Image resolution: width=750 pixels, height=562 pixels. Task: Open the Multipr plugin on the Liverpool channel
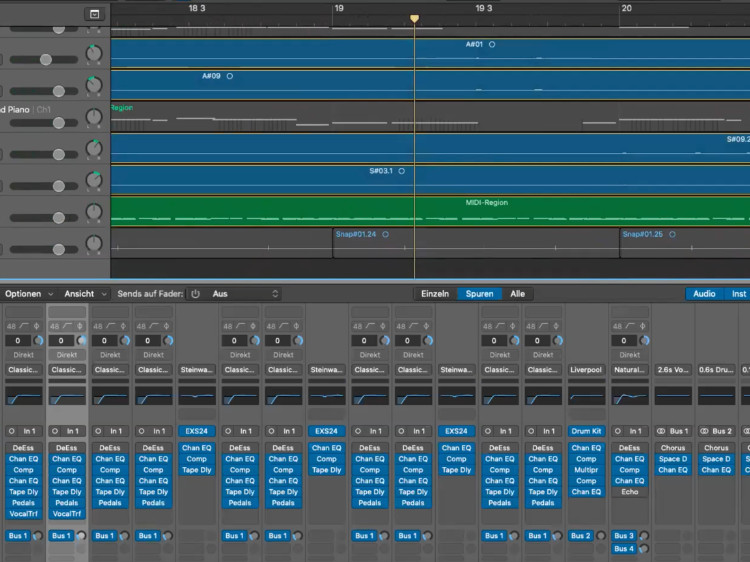click(x=586, y=469)
